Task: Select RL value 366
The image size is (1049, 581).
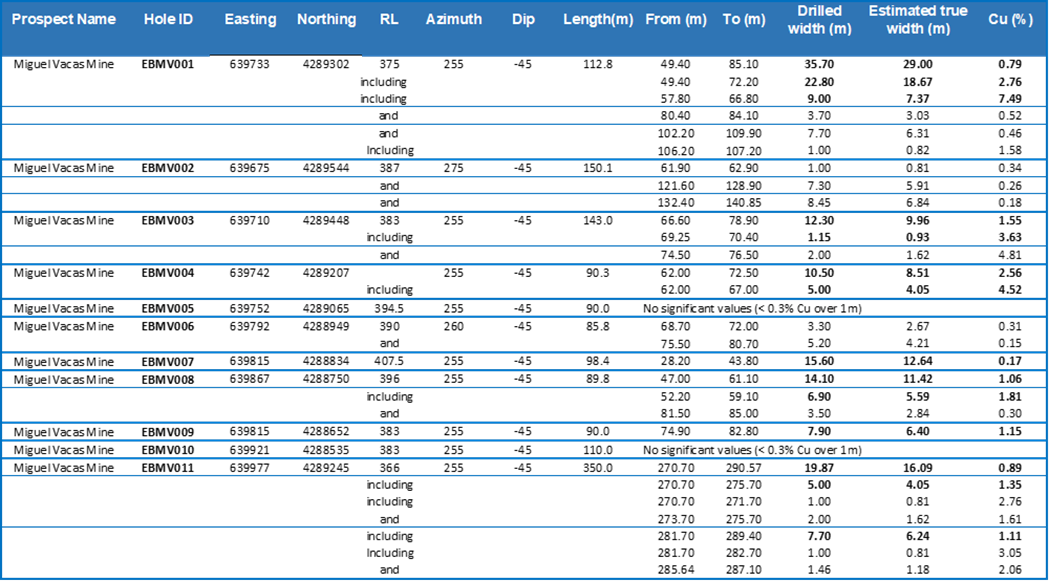Action: [x=388, y=467]
